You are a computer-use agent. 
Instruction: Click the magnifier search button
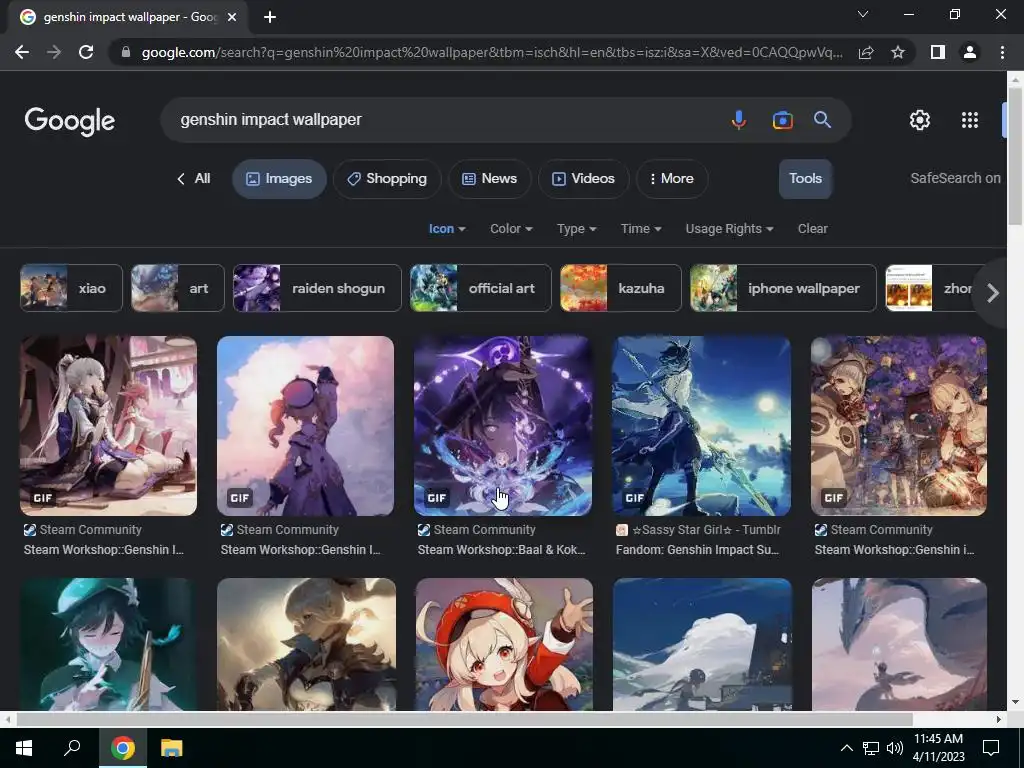(x=822, y=120)
